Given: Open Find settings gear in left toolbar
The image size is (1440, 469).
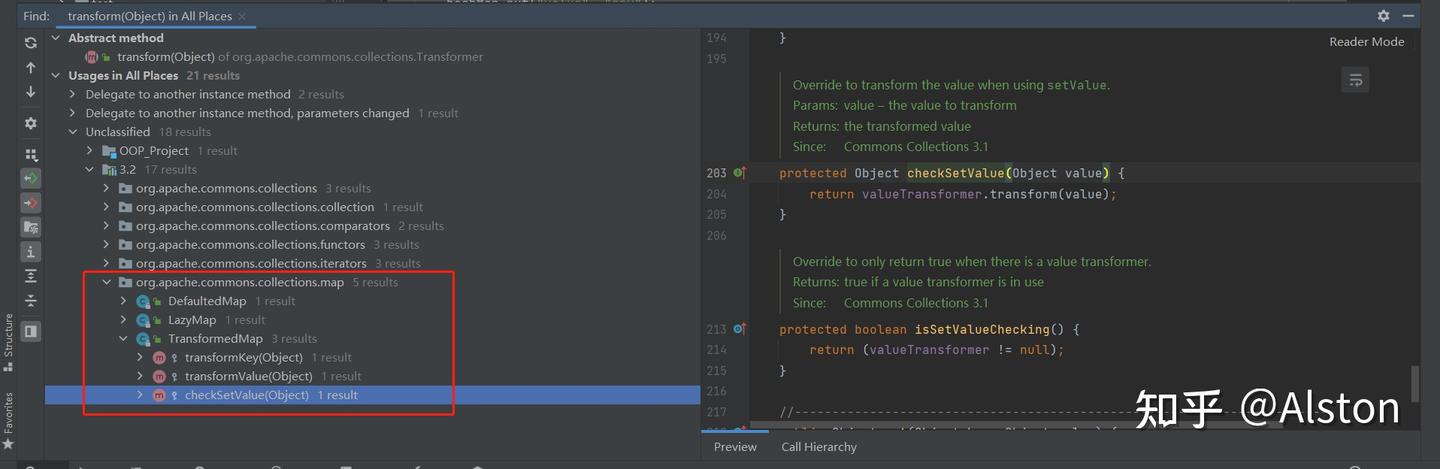Looking at the screenshot, I should point(31,123).
